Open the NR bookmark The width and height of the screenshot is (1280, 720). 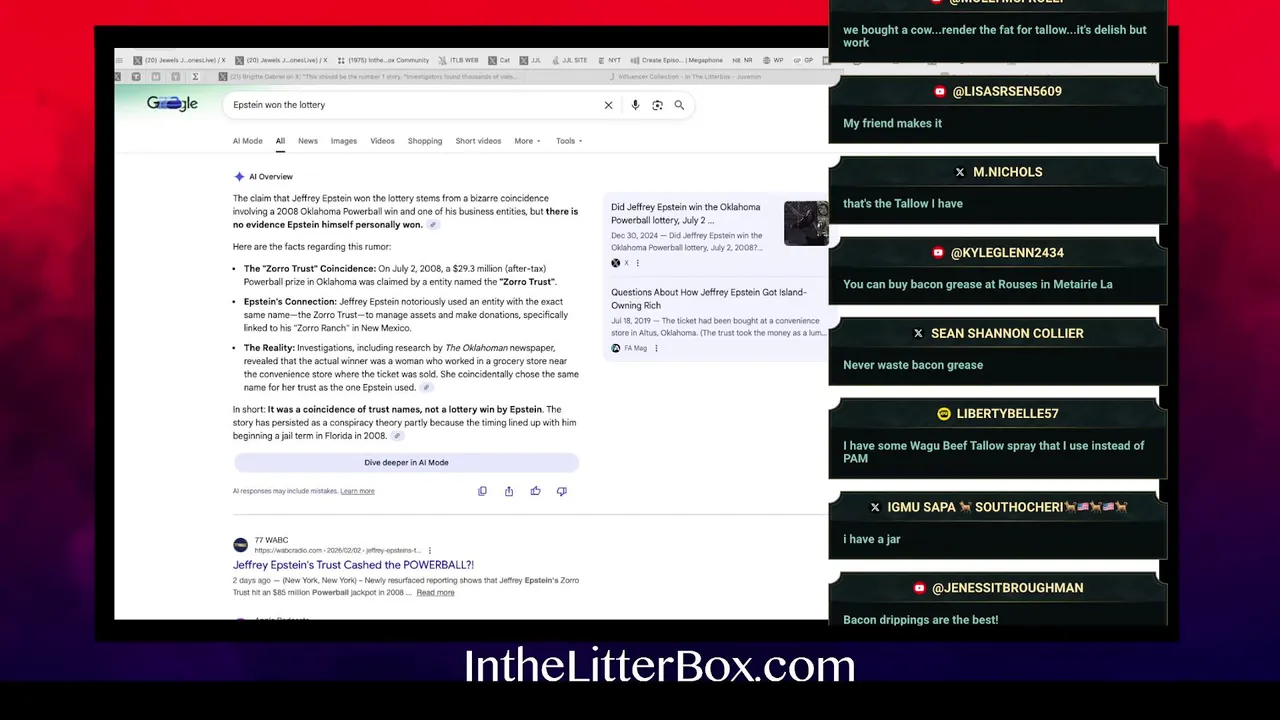tap(742, 60)
